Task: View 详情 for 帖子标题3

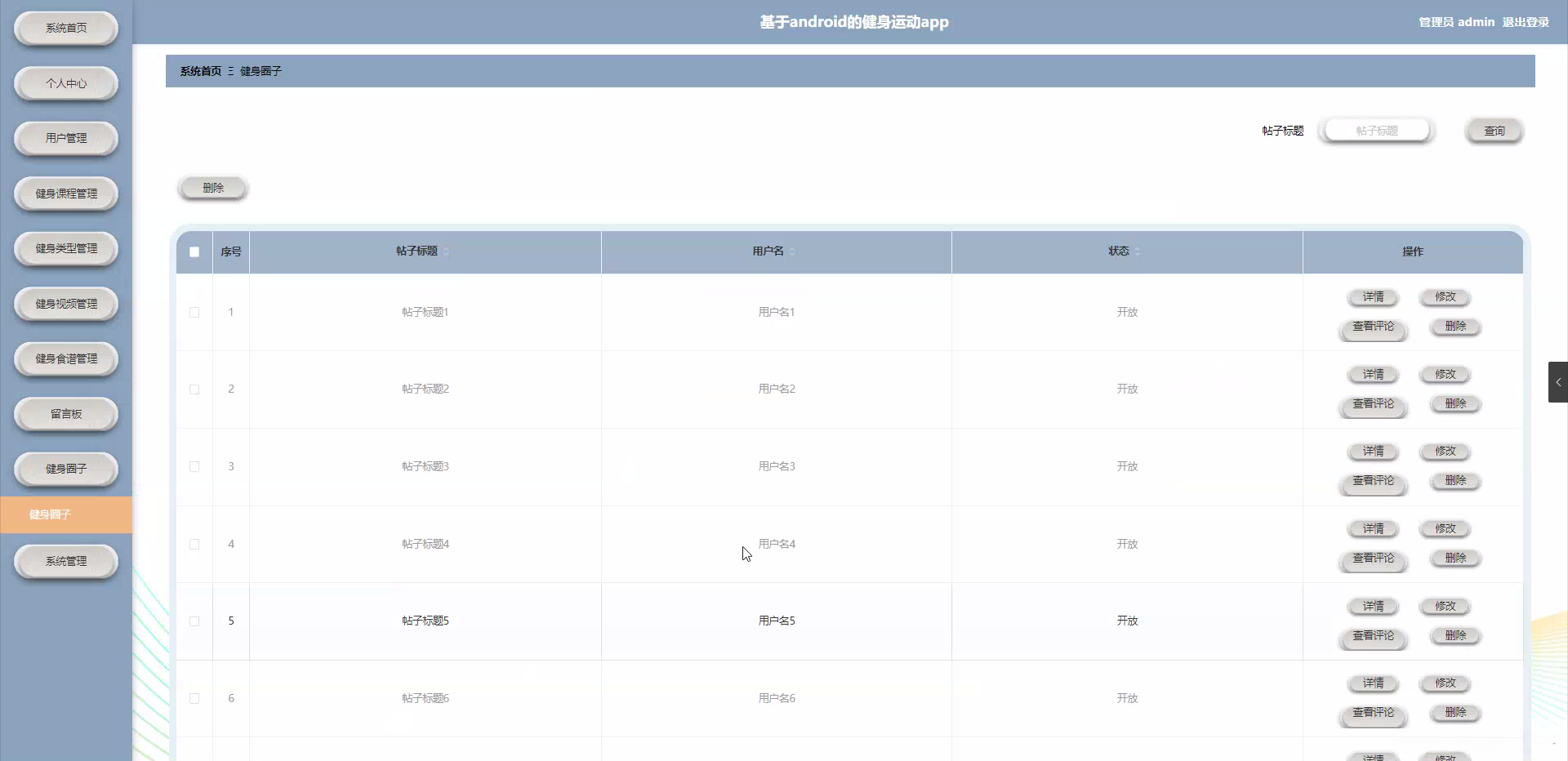Action: [1373, 452]
